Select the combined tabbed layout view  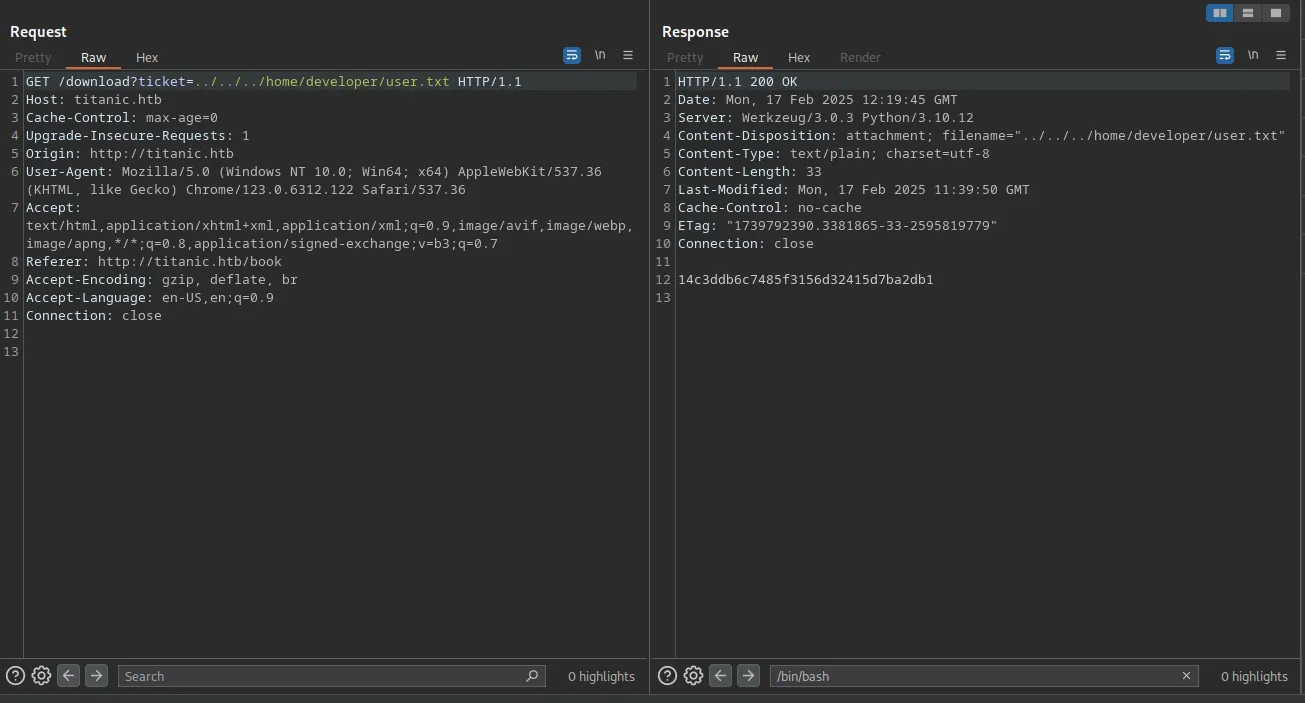1276,13
